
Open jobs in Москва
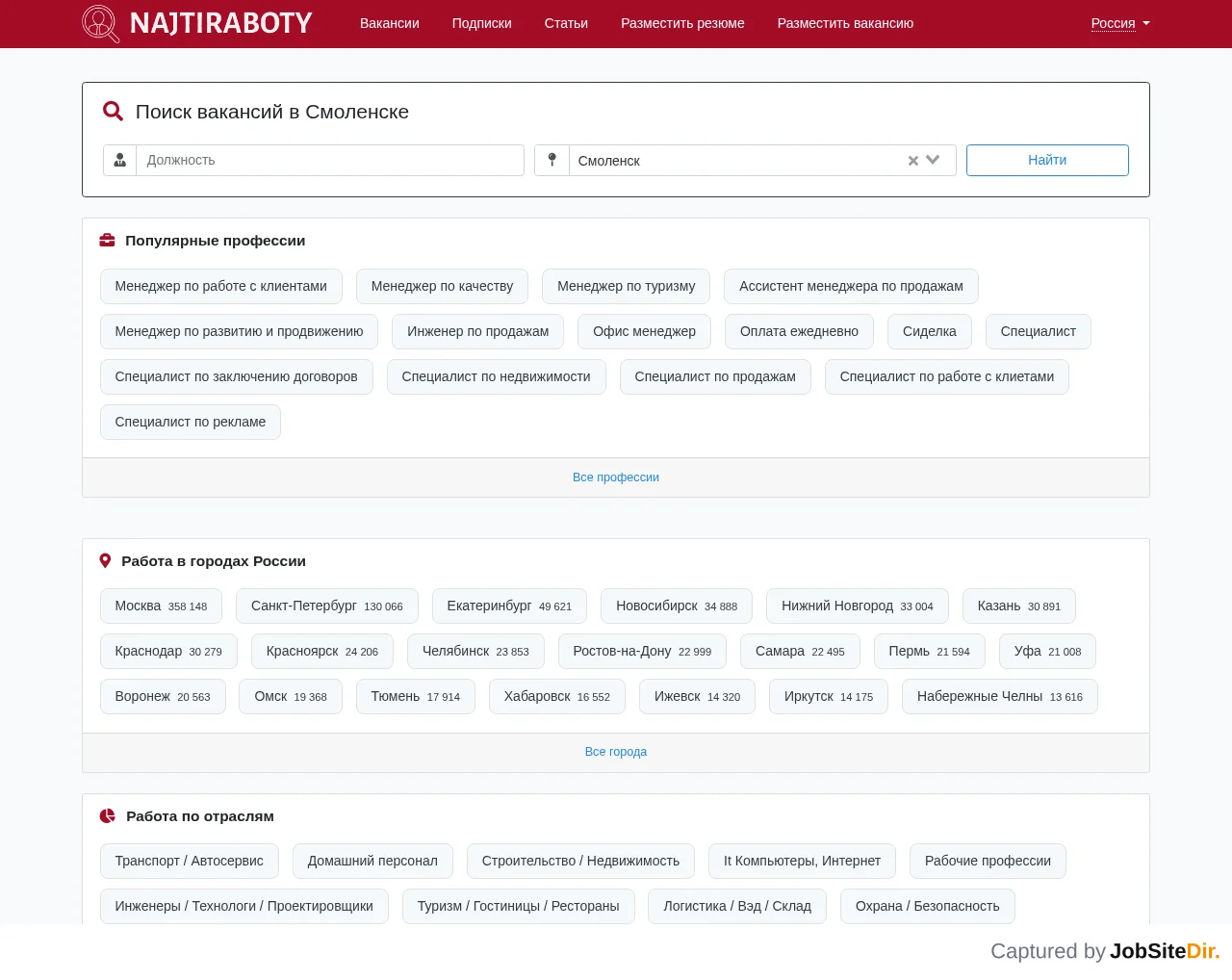(x=161, y=606)
